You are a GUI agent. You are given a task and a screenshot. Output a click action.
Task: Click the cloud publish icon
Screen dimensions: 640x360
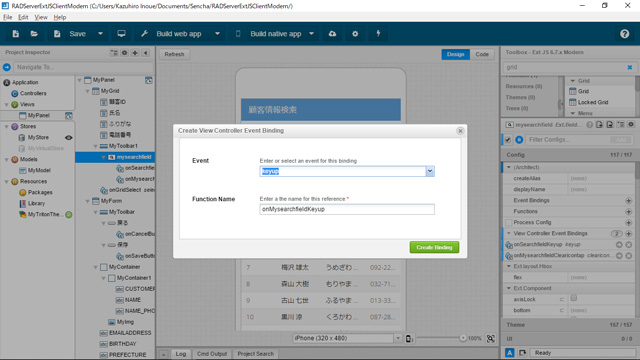(333, 34)
